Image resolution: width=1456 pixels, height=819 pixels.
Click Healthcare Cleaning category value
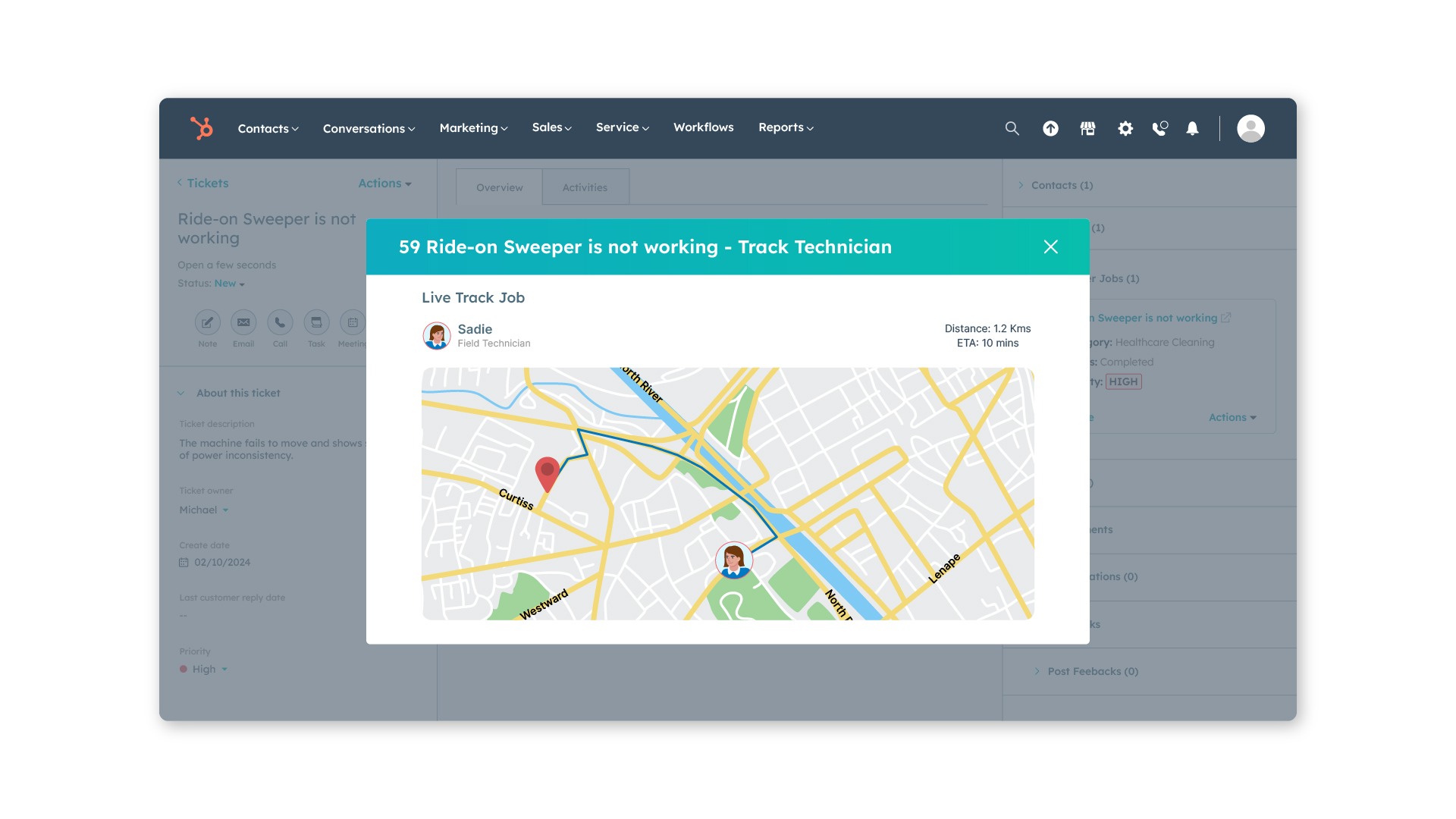click(x=1165, y=342)
